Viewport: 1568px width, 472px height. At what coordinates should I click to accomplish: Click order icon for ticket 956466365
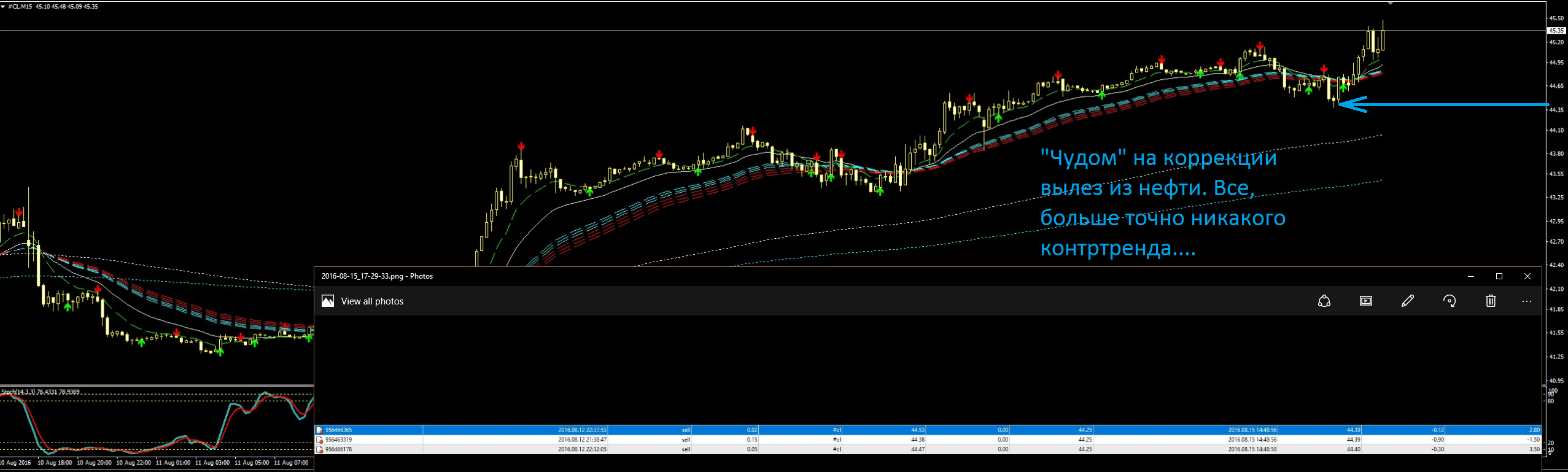319,430
